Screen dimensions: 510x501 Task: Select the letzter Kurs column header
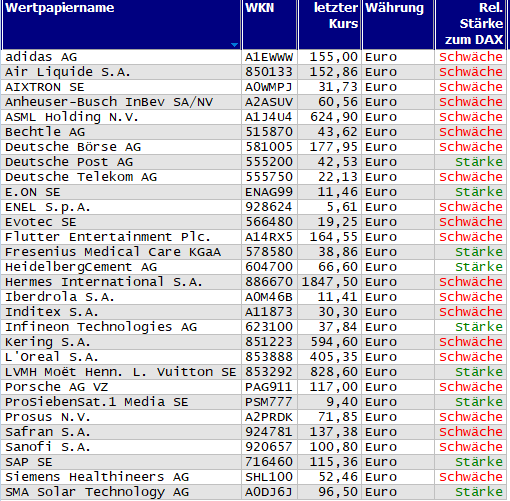pos(329,25)
